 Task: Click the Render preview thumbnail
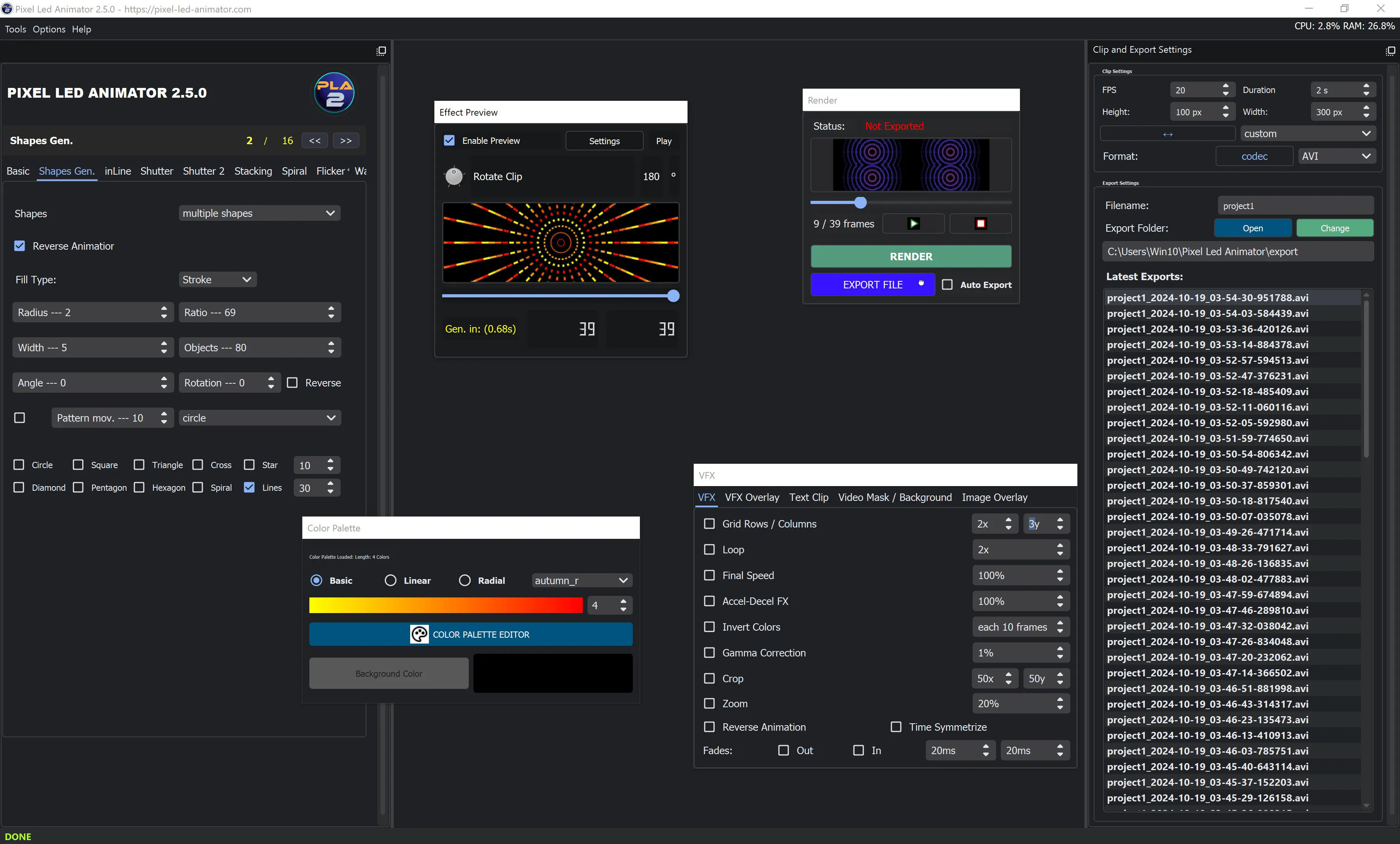tap(911, 165)
